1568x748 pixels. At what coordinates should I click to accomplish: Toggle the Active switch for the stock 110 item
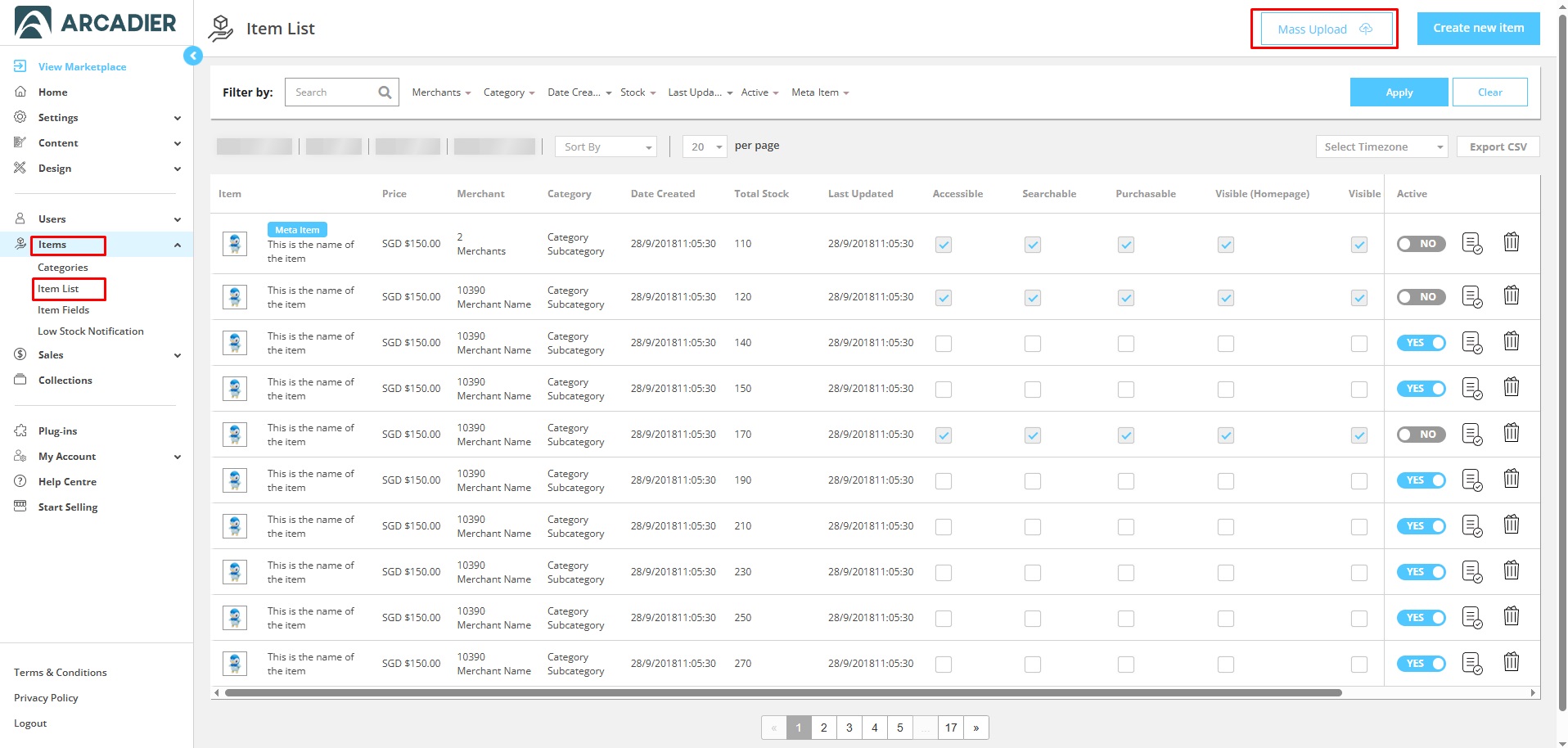[x=1422, y=244]
